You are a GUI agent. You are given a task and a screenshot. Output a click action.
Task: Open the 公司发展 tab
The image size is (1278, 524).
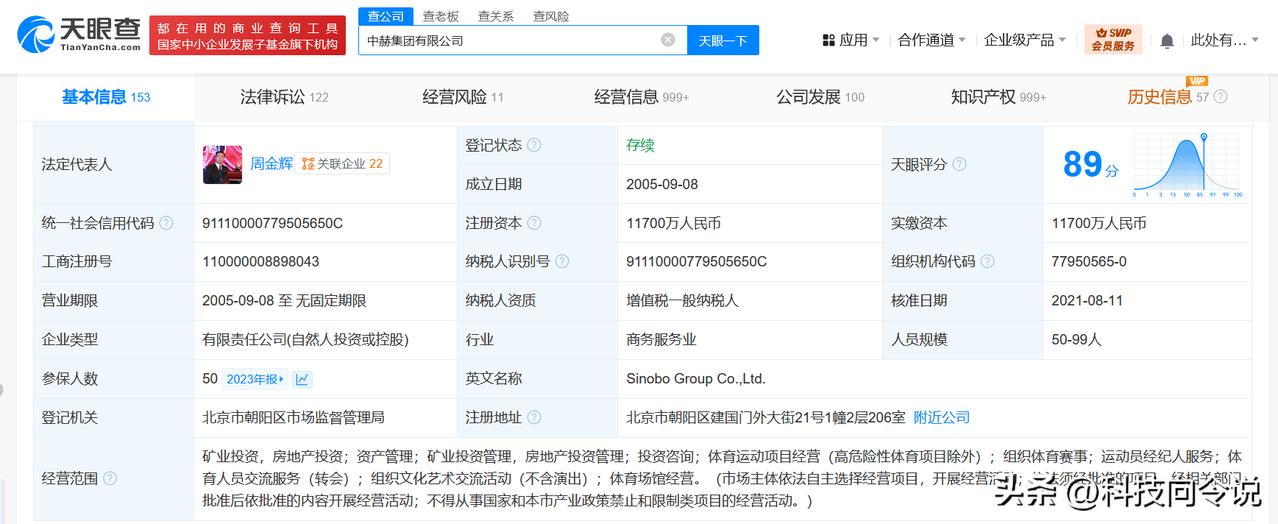[x=820, y=97]
